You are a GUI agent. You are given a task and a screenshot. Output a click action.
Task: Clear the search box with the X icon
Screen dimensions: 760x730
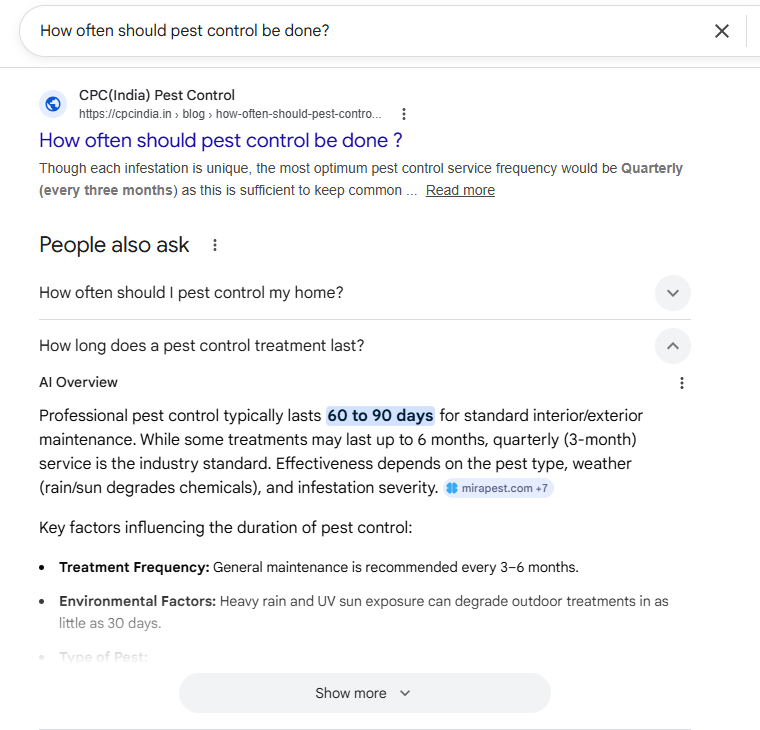(722, 31)
